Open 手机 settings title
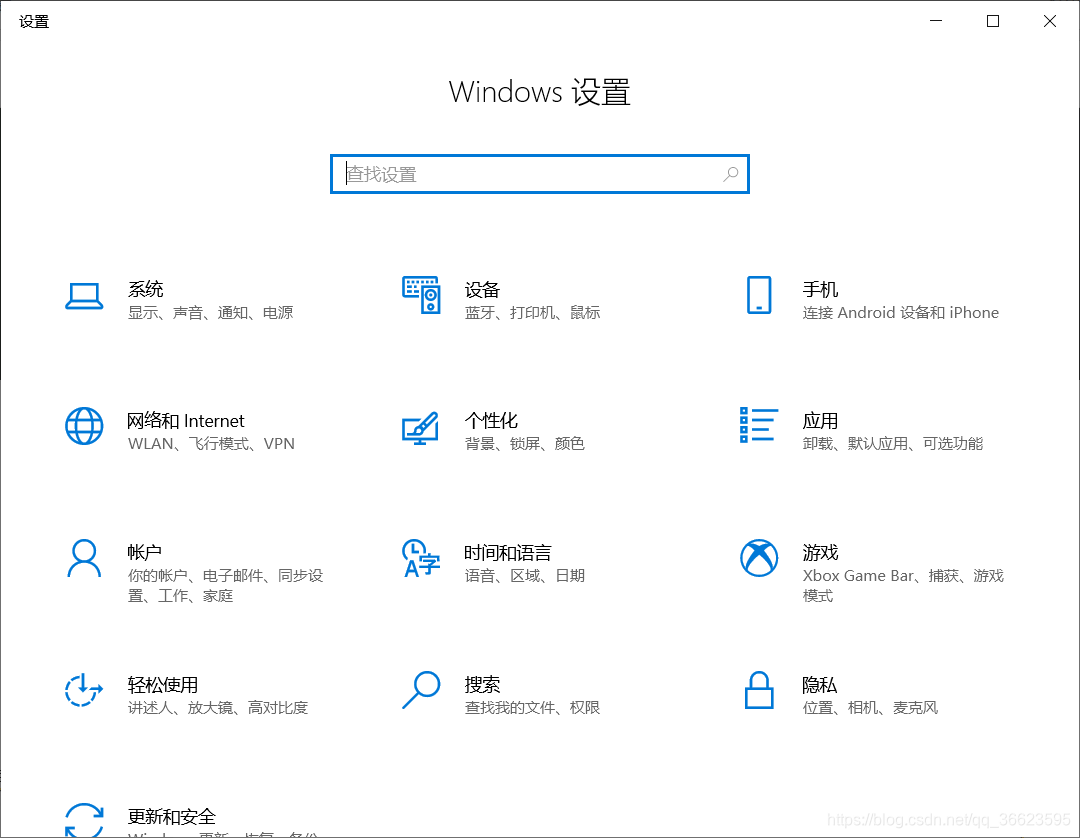Image resolution: width=1080 pixels, height=838 pixels. click(820, 289)
